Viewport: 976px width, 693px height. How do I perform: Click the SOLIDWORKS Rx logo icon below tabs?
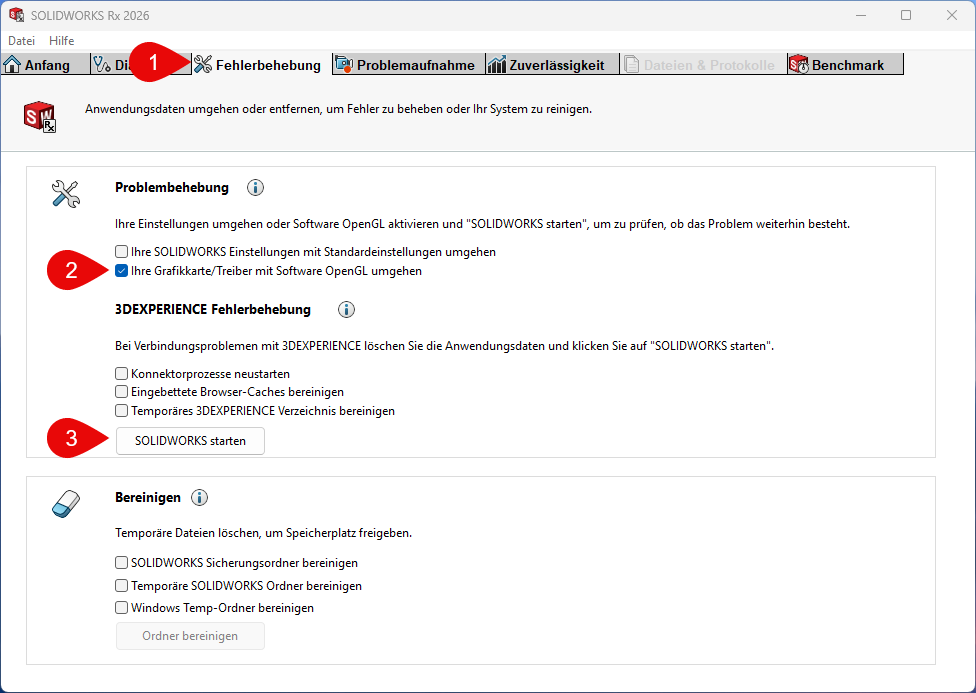click(x=40, y=116)
